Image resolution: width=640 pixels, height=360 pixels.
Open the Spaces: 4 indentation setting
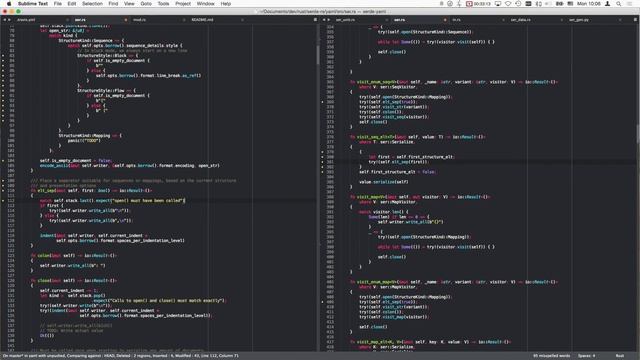[x=587, y=356]
